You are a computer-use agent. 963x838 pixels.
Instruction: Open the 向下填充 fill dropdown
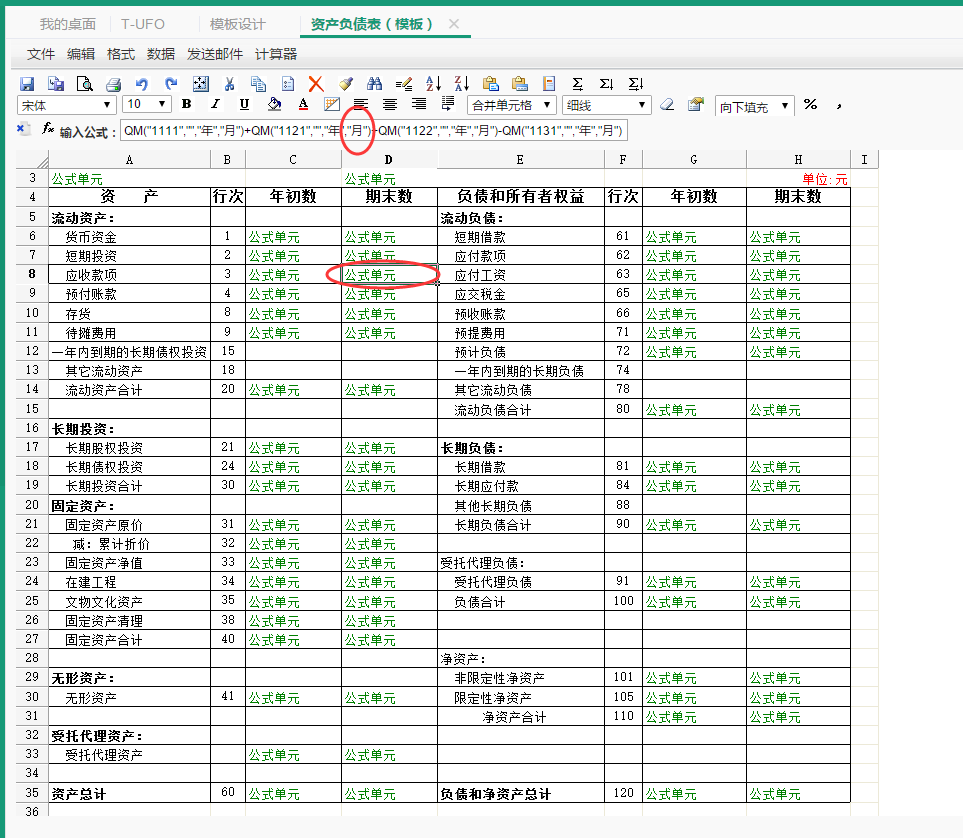(754, 106)
